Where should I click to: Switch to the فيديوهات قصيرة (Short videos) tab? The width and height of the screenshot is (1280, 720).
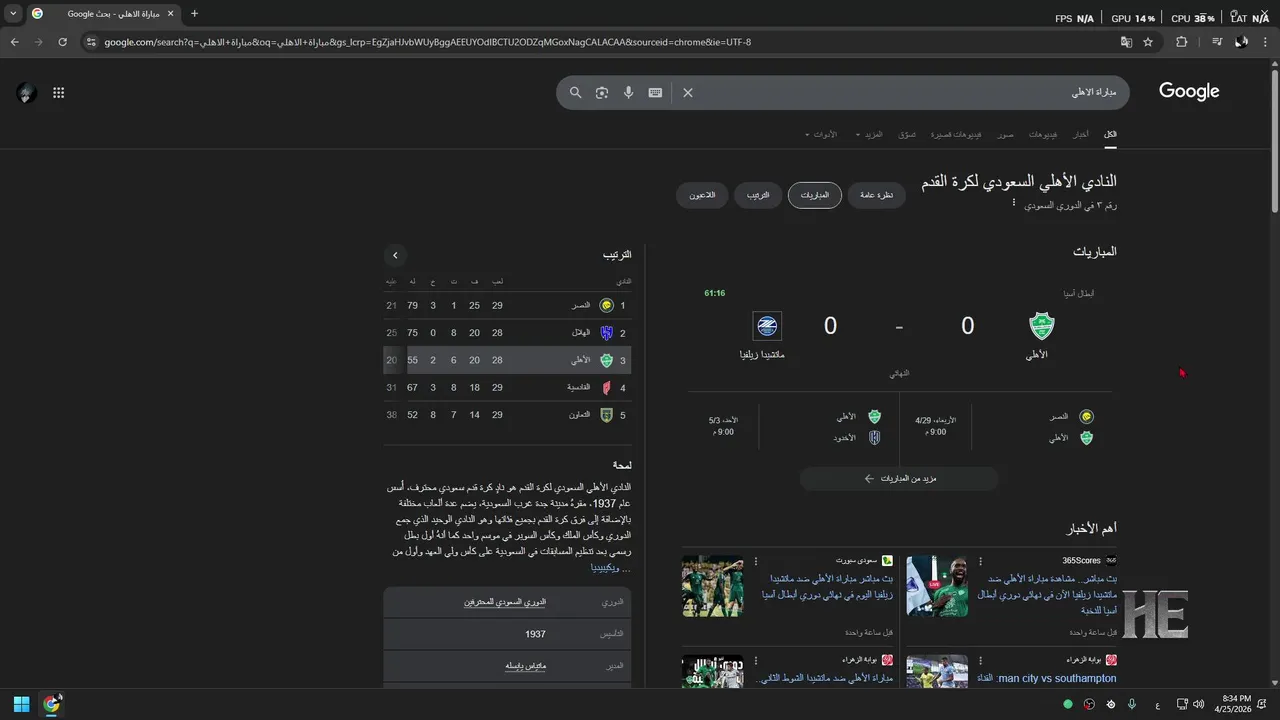[x=956, y=134]
